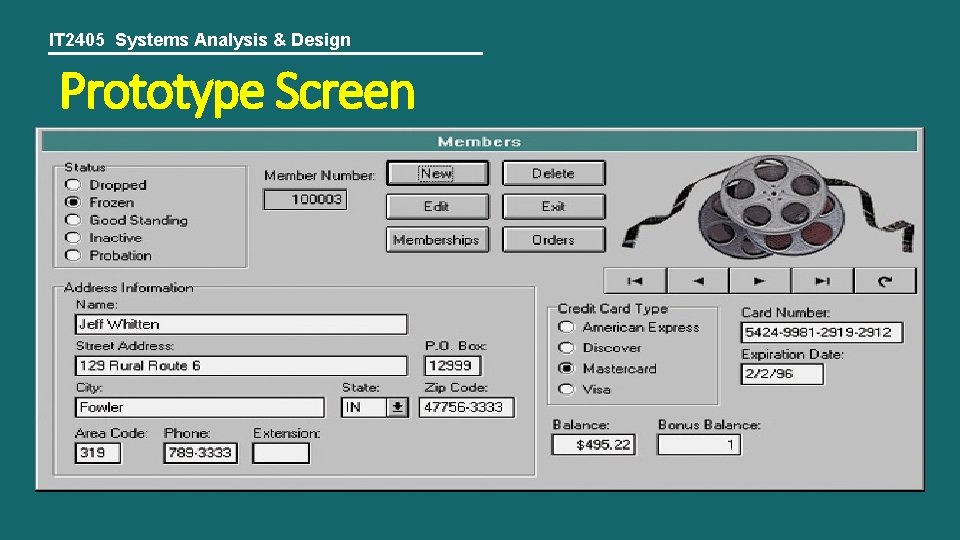Choose American Express card type

567,328
